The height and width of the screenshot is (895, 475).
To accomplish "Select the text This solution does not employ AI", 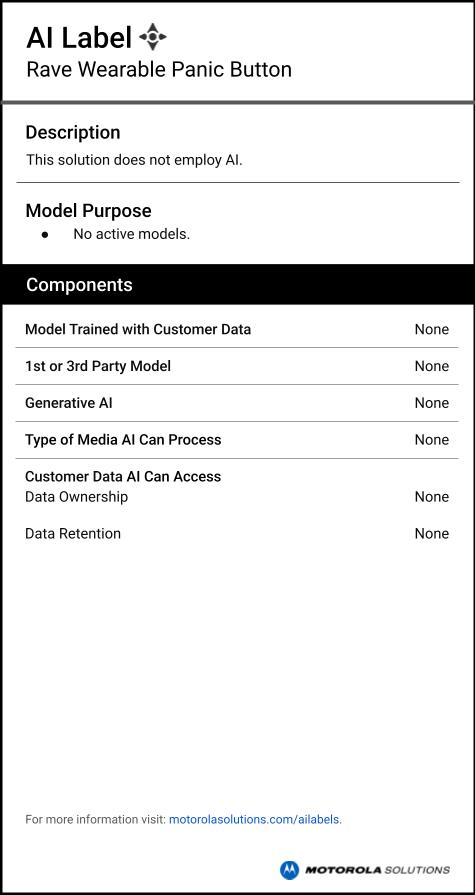I will coord(134,160).
